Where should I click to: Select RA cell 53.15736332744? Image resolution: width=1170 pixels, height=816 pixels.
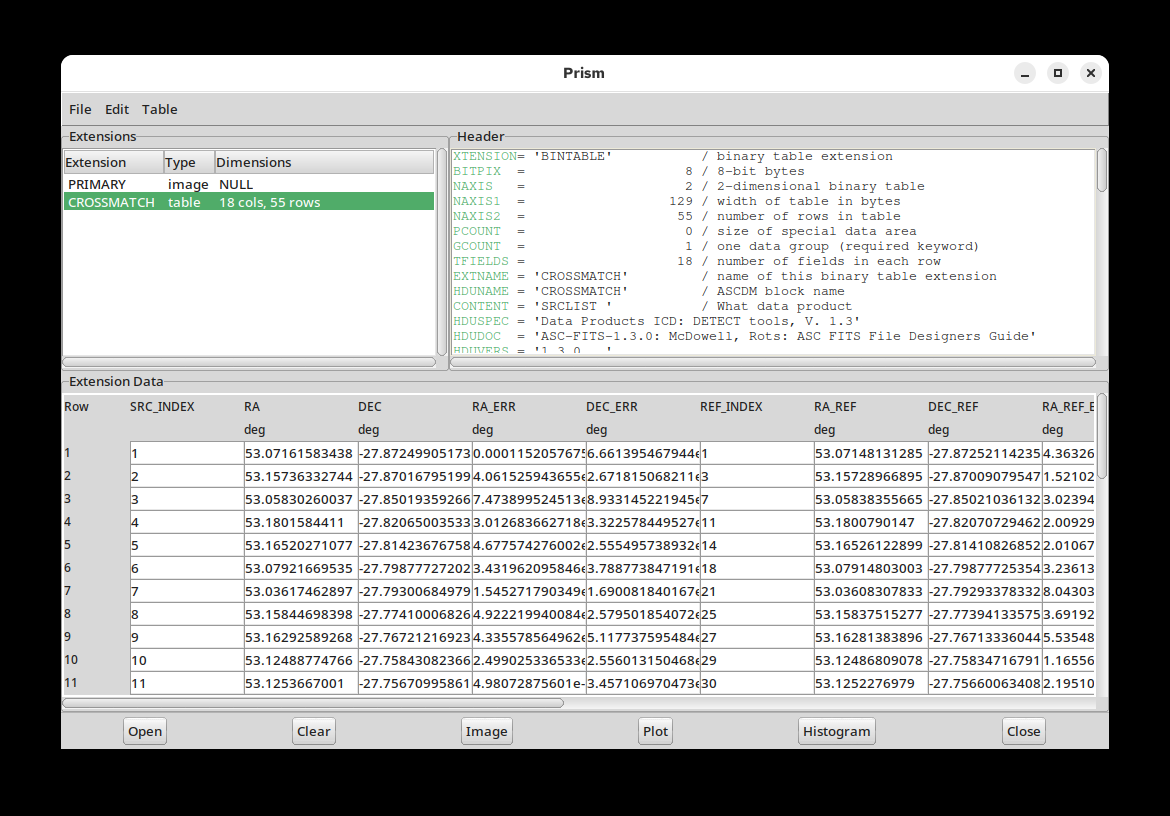click(301, 477)
